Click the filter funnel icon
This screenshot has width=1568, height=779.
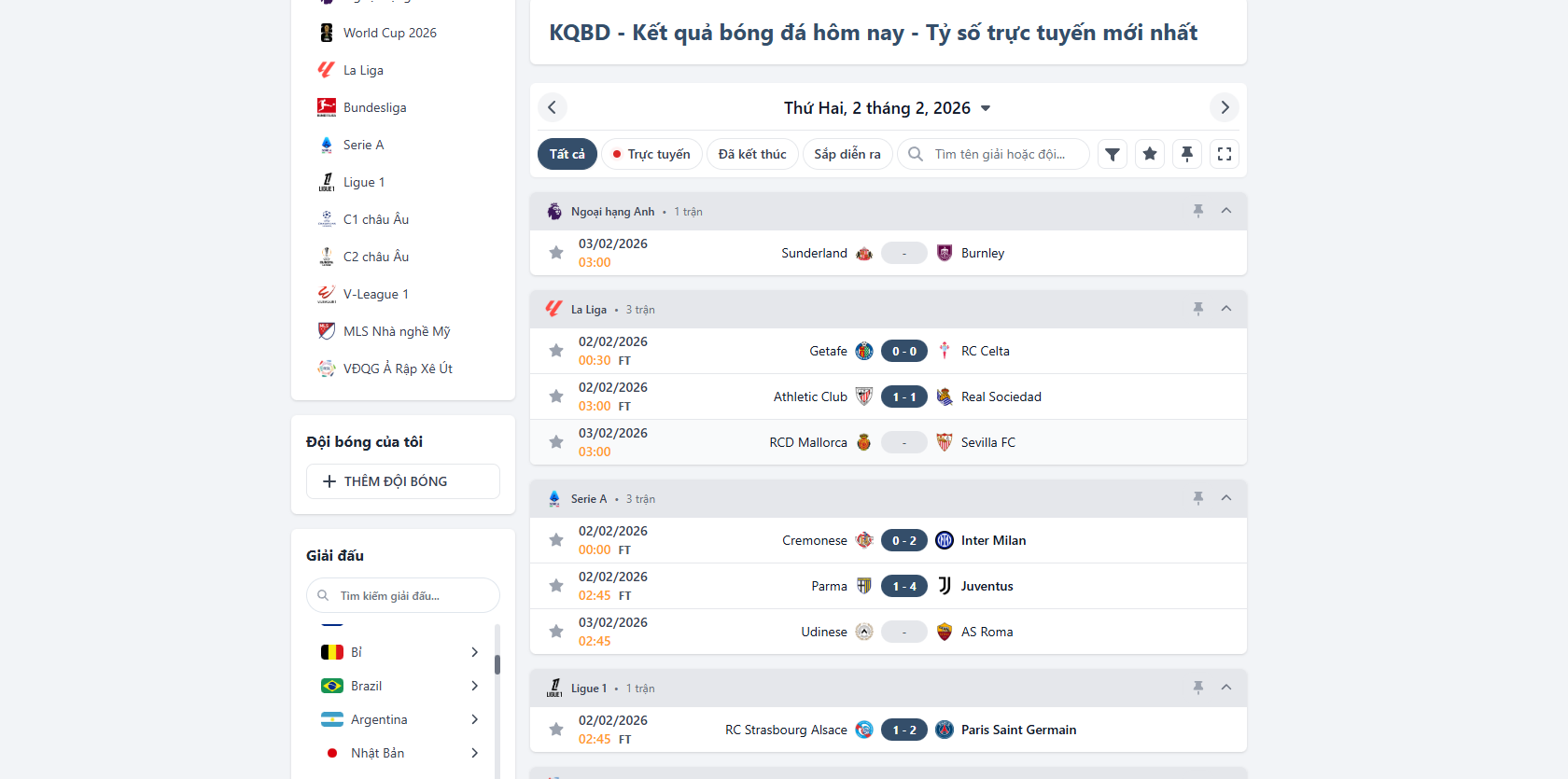click(x=1112, y=154)
